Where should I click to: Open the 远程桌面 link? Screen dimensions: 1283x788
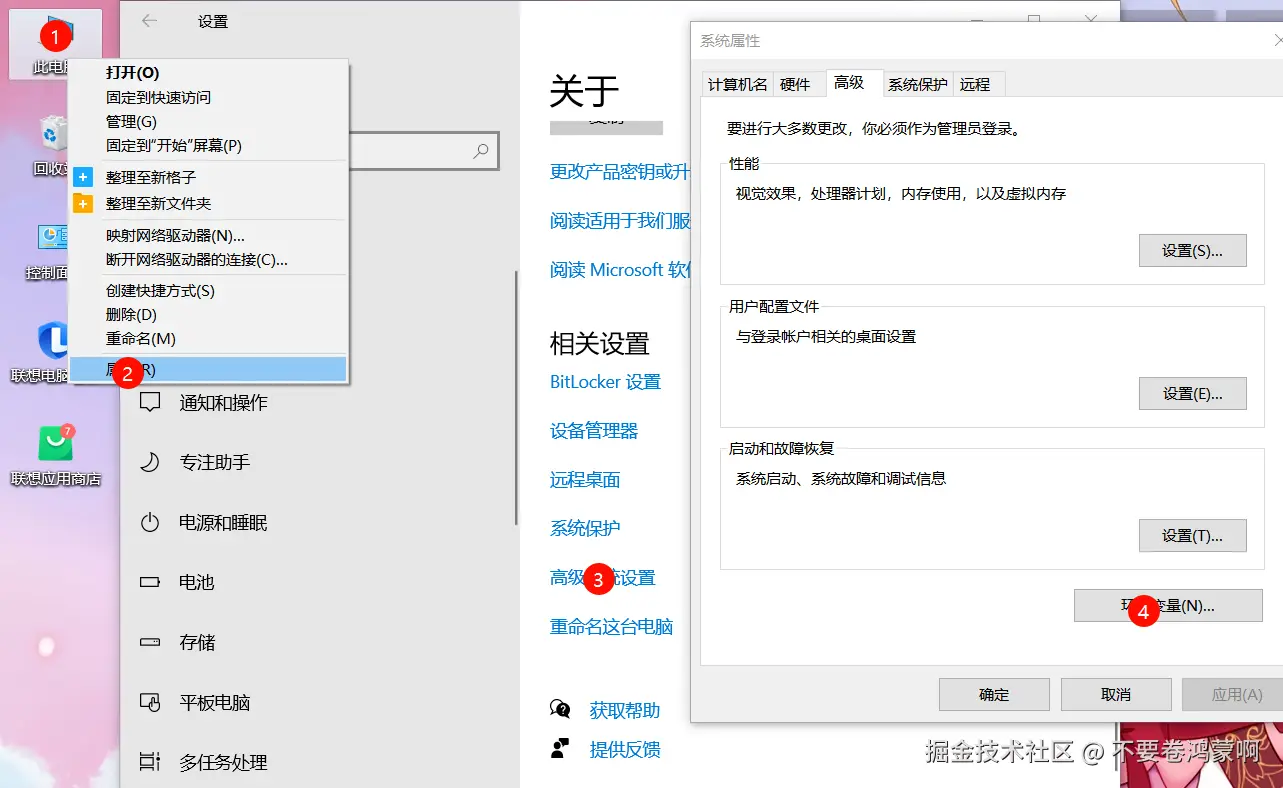point(585,480)
